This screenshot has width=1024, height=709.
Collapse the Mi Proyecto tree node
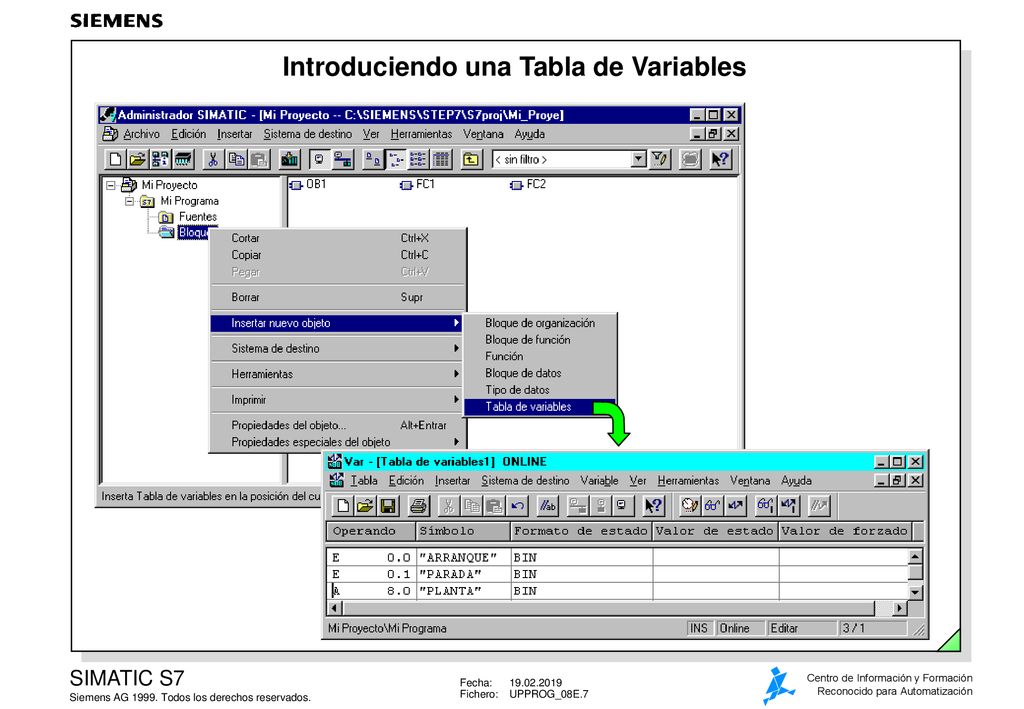(x=111, y=185)
